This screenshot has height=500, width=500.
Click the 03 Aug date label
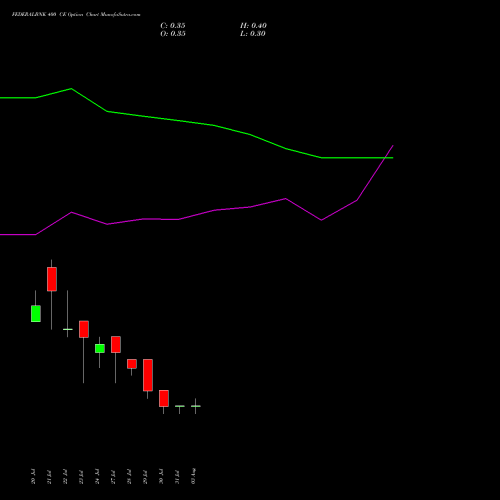(193, 476)
